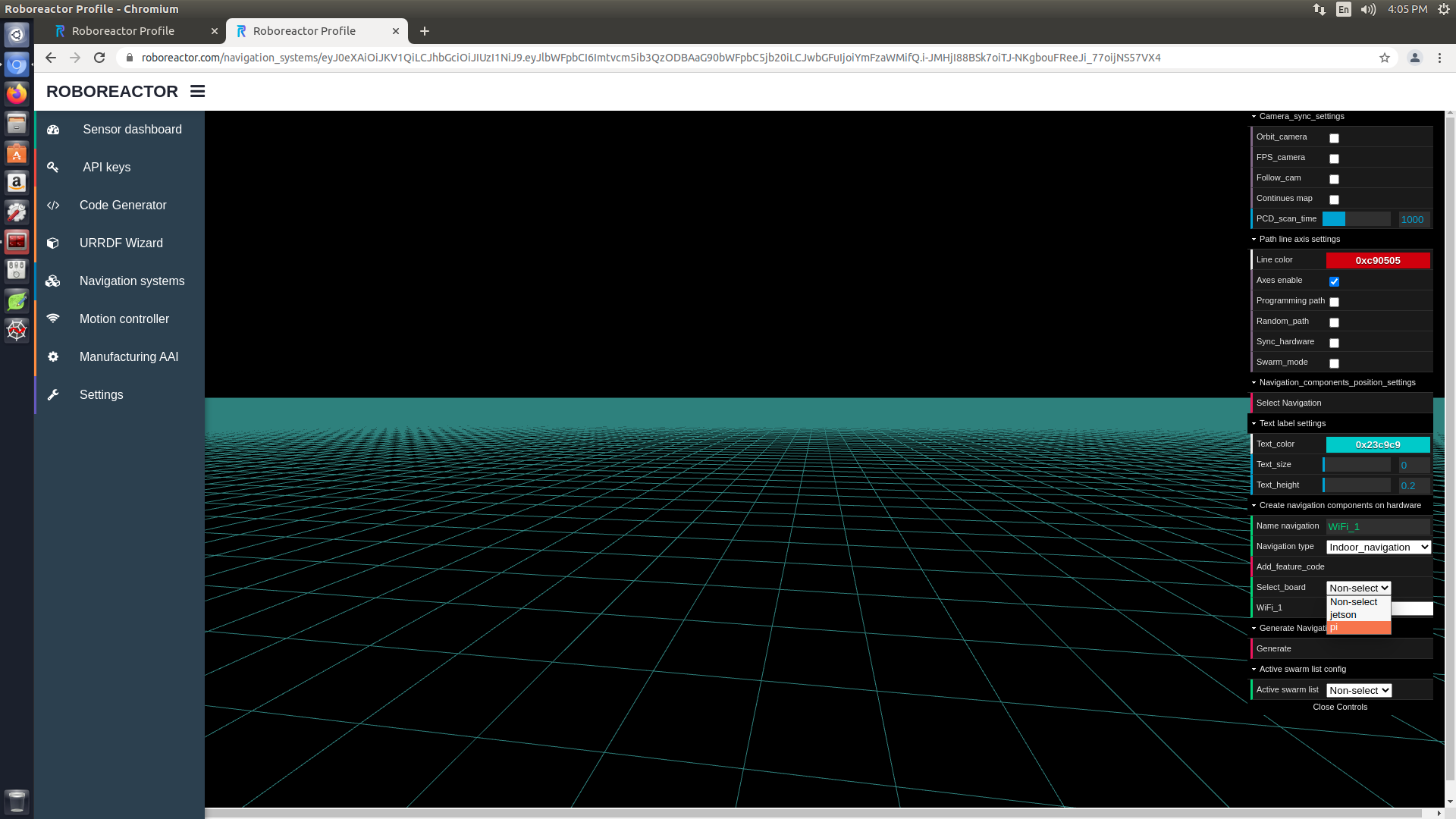
Task: Choose jetson in the Select_board list
Action: click(x=1358, y=615)
